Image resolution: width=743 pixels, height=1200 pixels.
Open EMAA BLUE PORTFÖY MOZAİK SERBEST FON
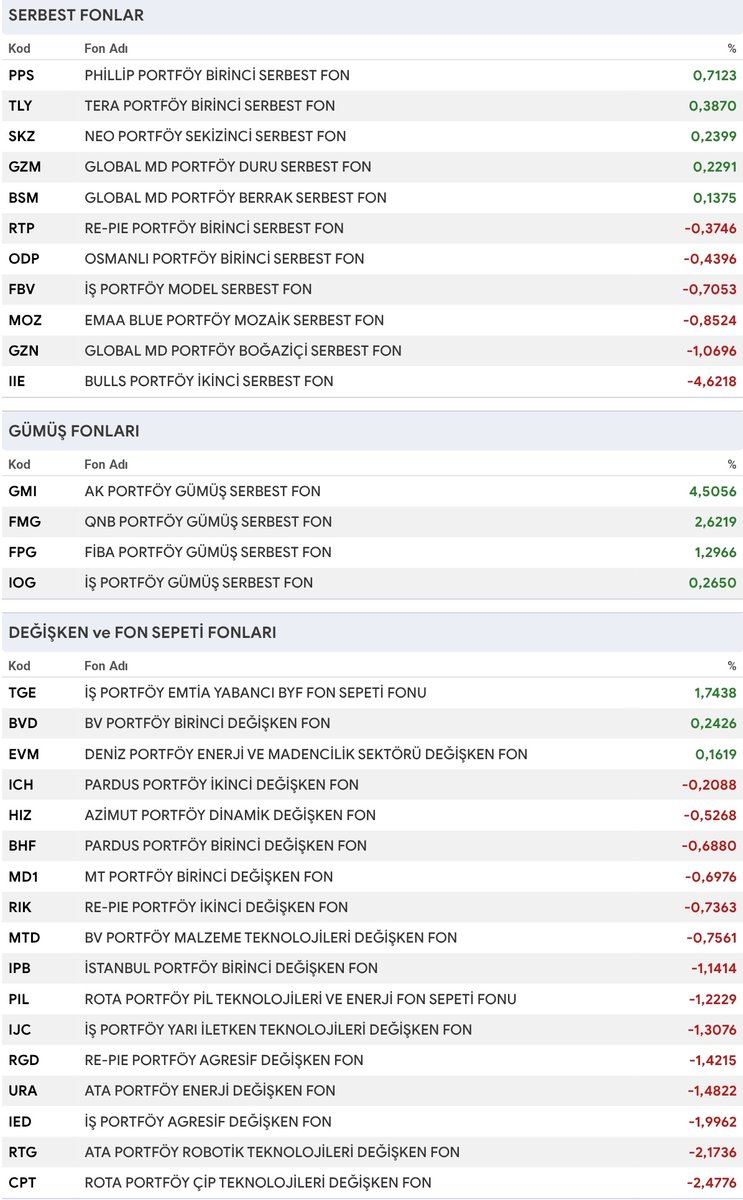(x=234, y=320)
